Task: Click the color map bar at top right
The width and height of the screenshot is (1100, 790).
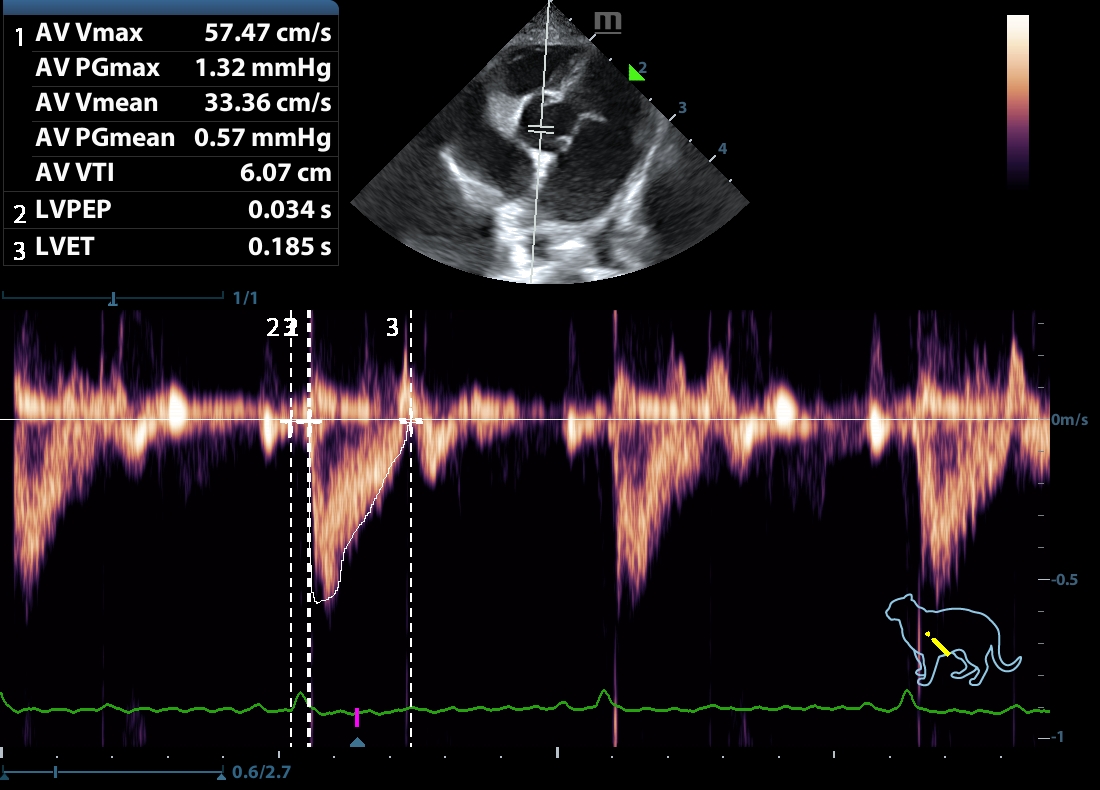Action: [1017, 100]
